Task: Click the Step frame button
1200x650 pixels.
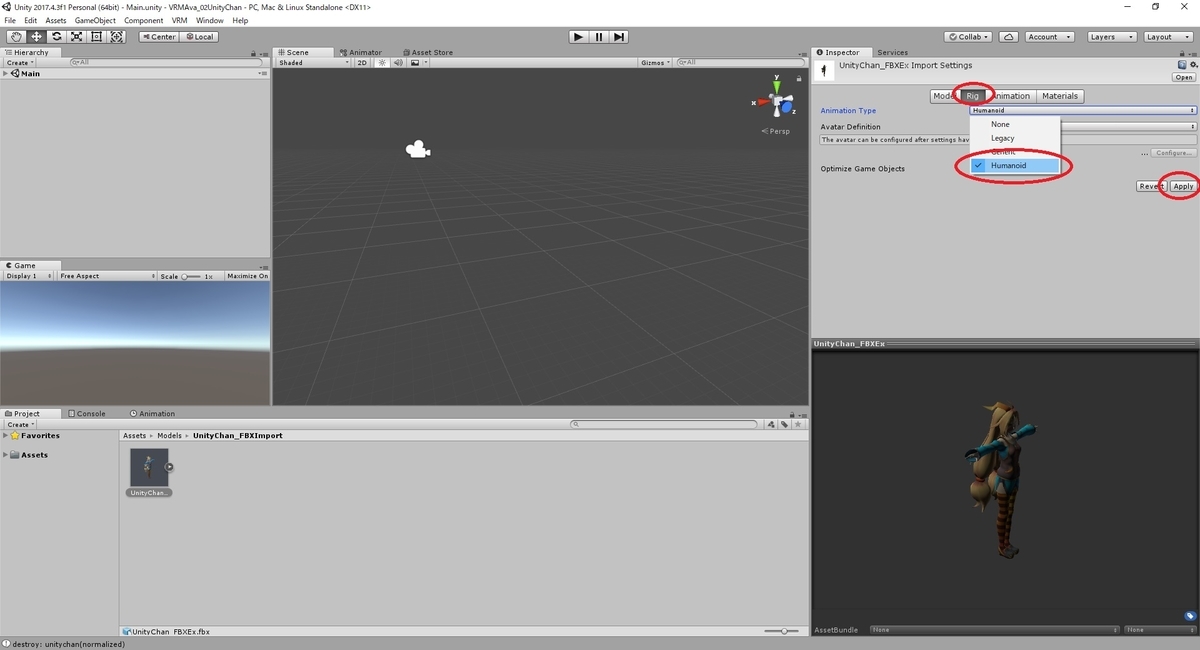Action: pos(619,37)
